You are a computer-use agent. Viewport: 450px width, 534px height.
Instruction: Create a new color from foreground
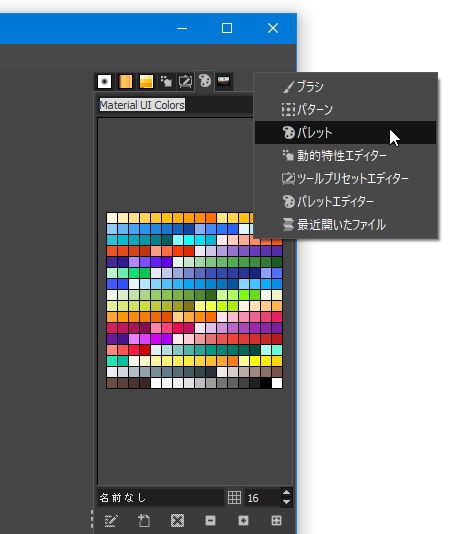[x=144, y=520]
